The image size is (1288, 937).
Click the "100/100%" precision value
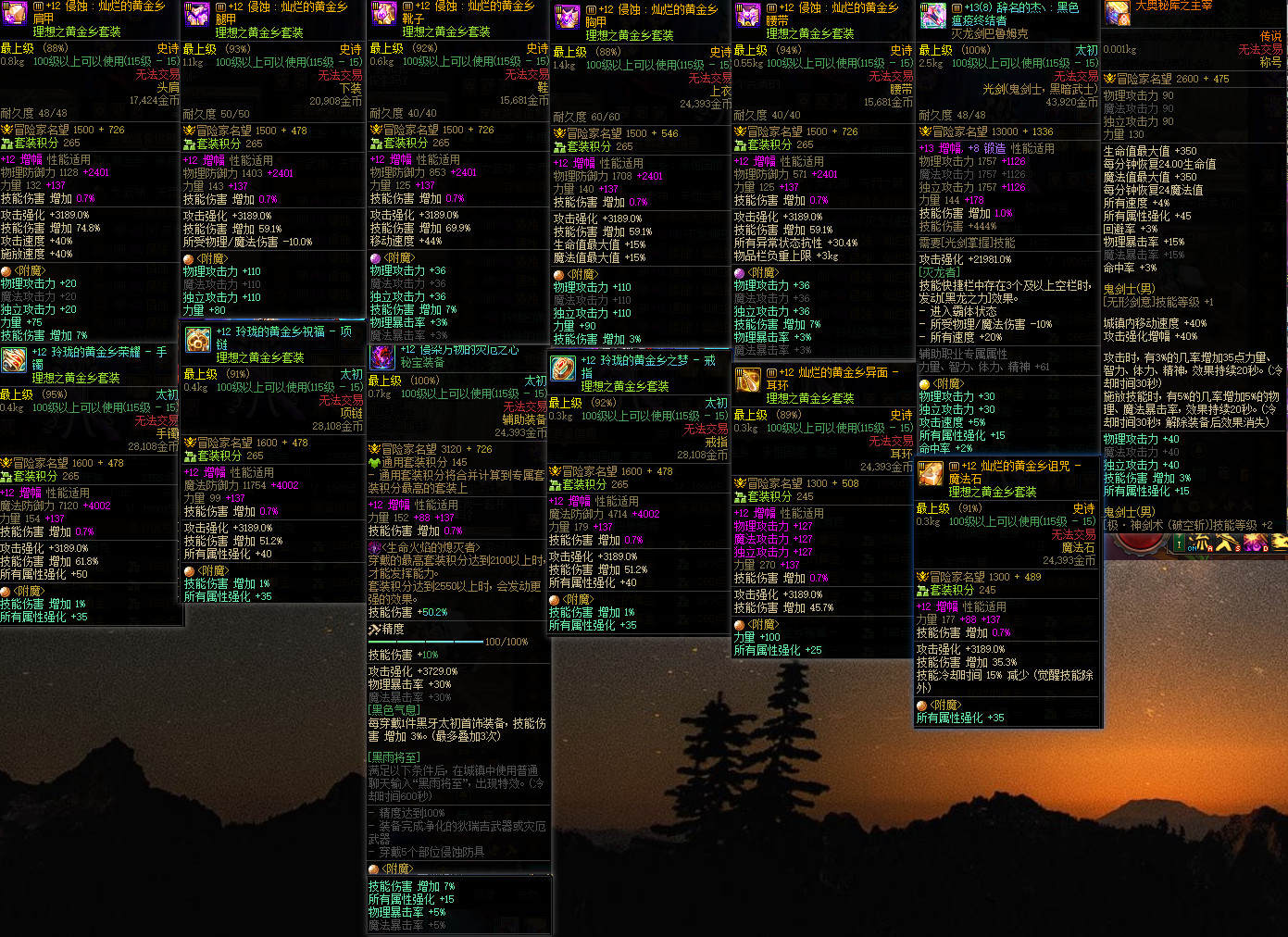506,642
